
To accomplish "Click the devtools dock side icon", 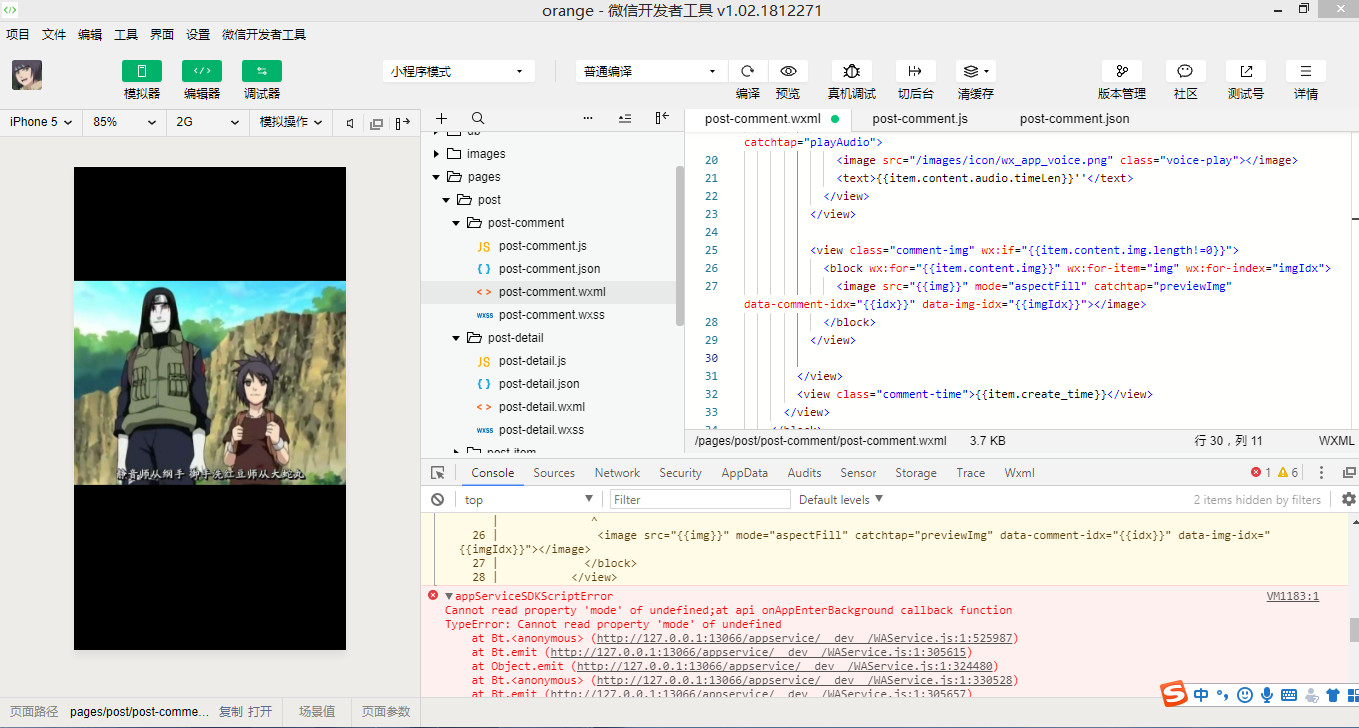I will 1349,473.
